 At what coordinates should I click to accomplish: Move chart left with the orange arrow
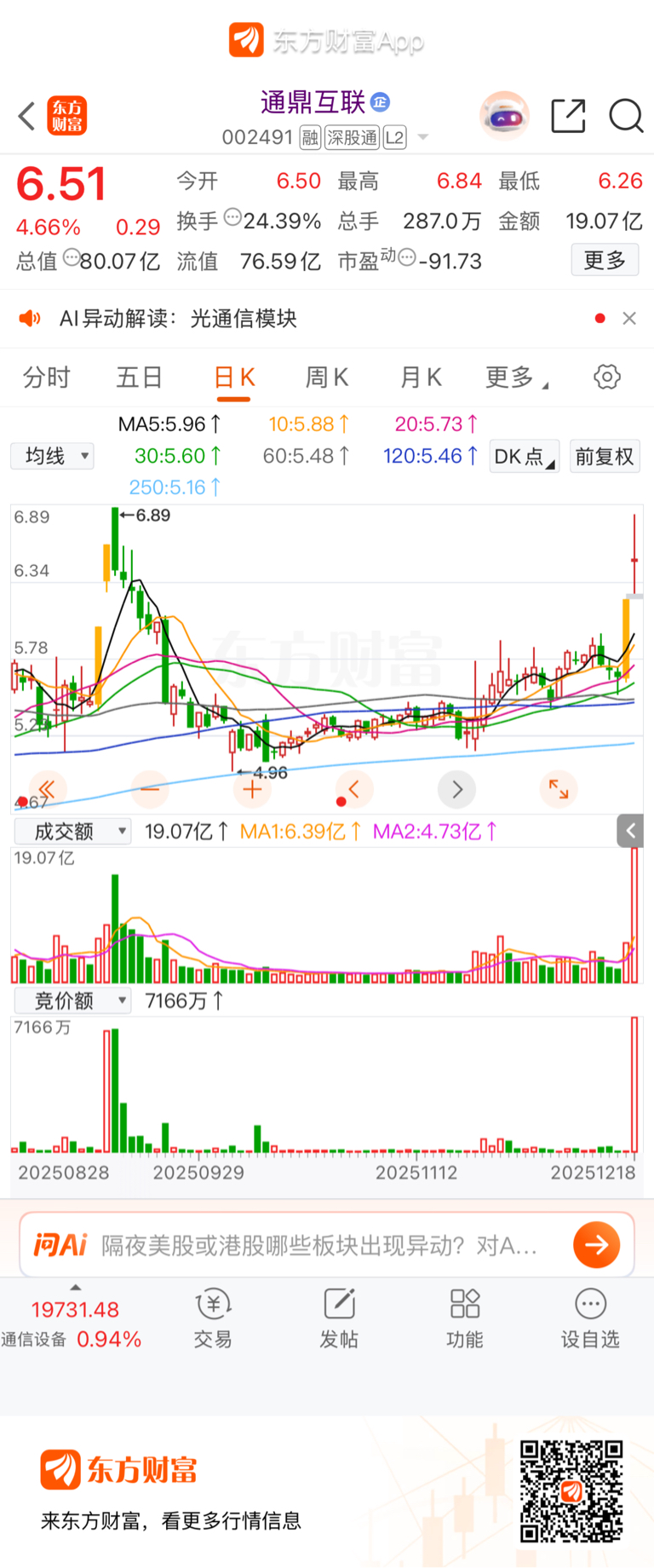click(354, 789)
